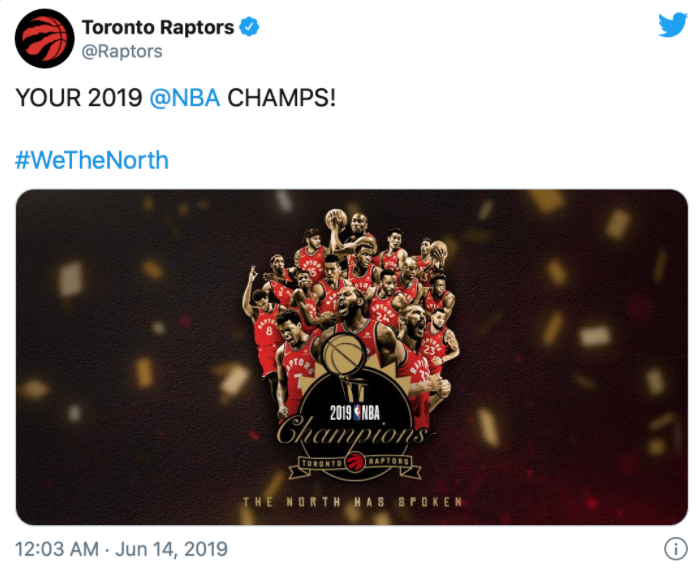Open the #WeTheNorth hashtag
The width and height of the screenshot is (699, 571).
92,160
